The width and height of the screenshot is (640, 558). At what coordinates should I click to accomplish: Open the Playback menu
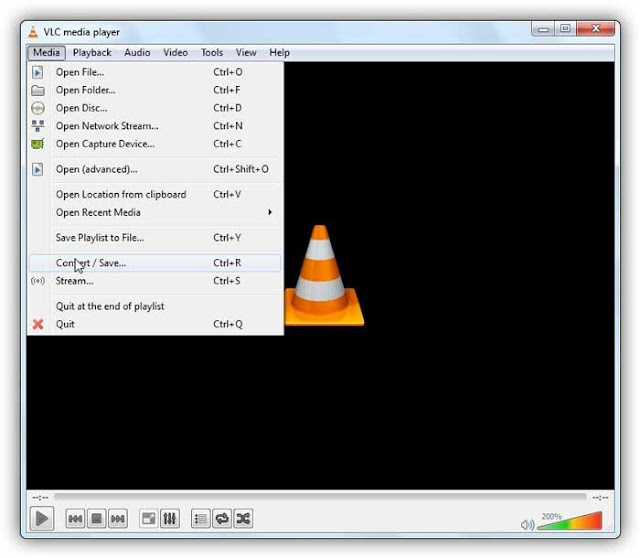coord(92,53)
